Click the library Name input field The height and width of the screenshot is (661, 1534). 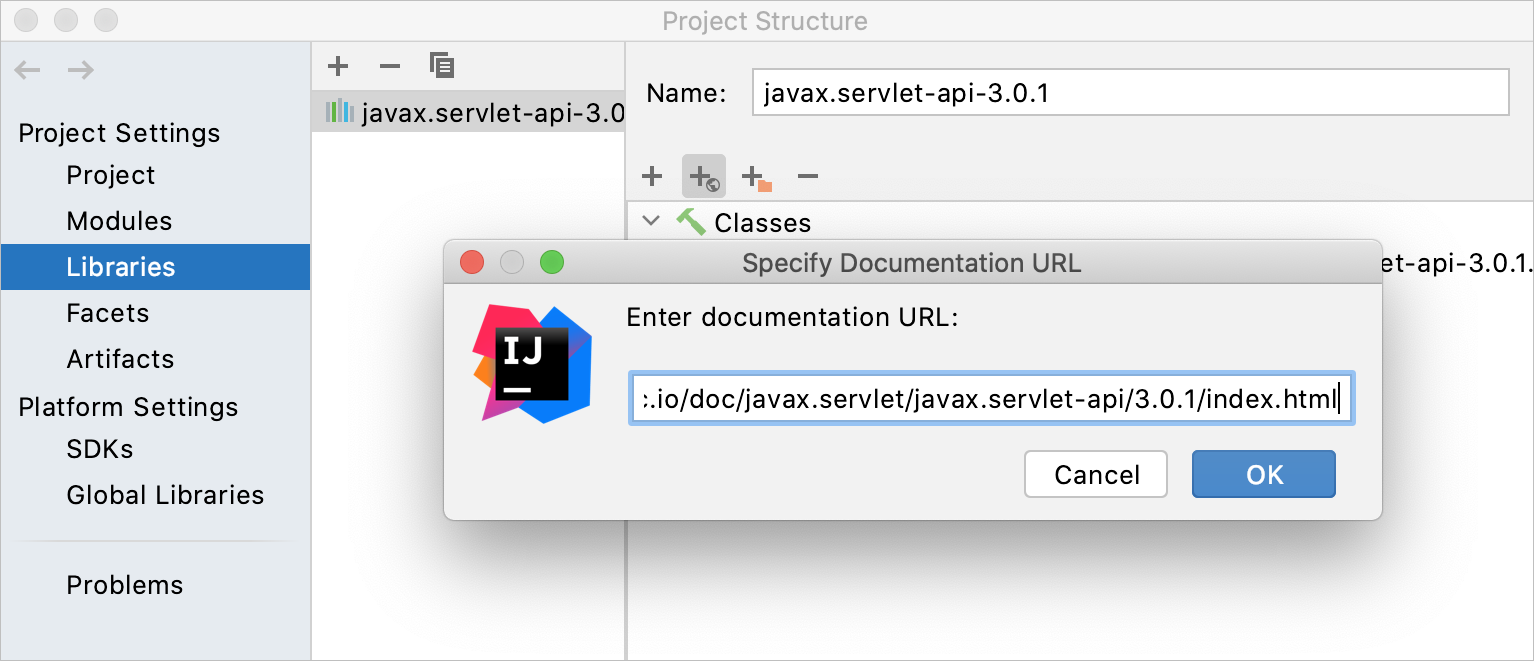coord(1130,93)
